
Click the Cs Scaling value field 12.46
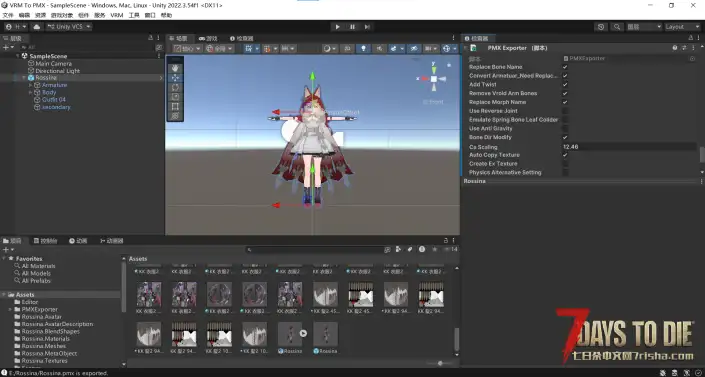tap(629, 147)
